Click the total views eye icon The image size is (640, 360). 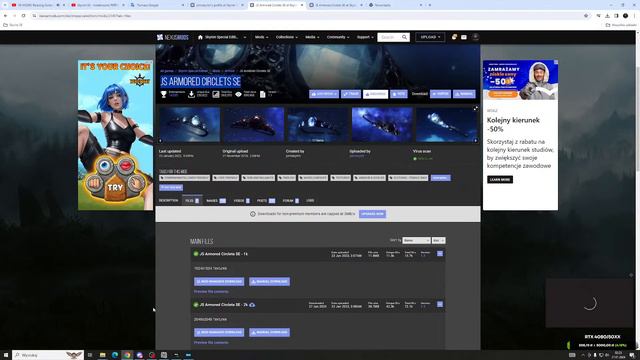(238, 94)
